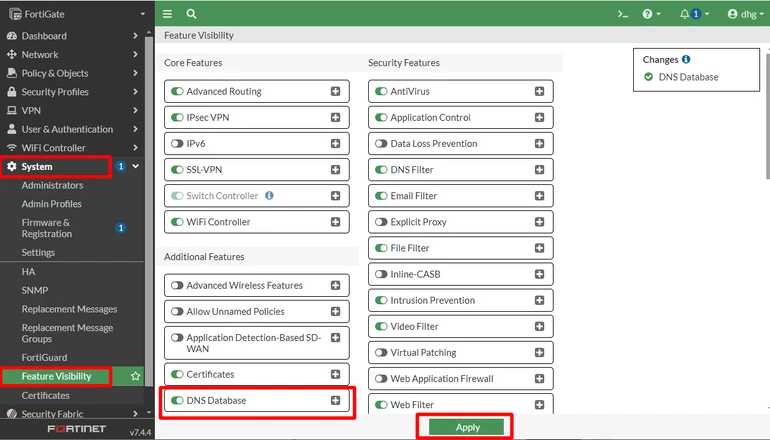Click the sidebar vertical scrollbar
Screen dimensions: 770x440
(x=149, y=211)
